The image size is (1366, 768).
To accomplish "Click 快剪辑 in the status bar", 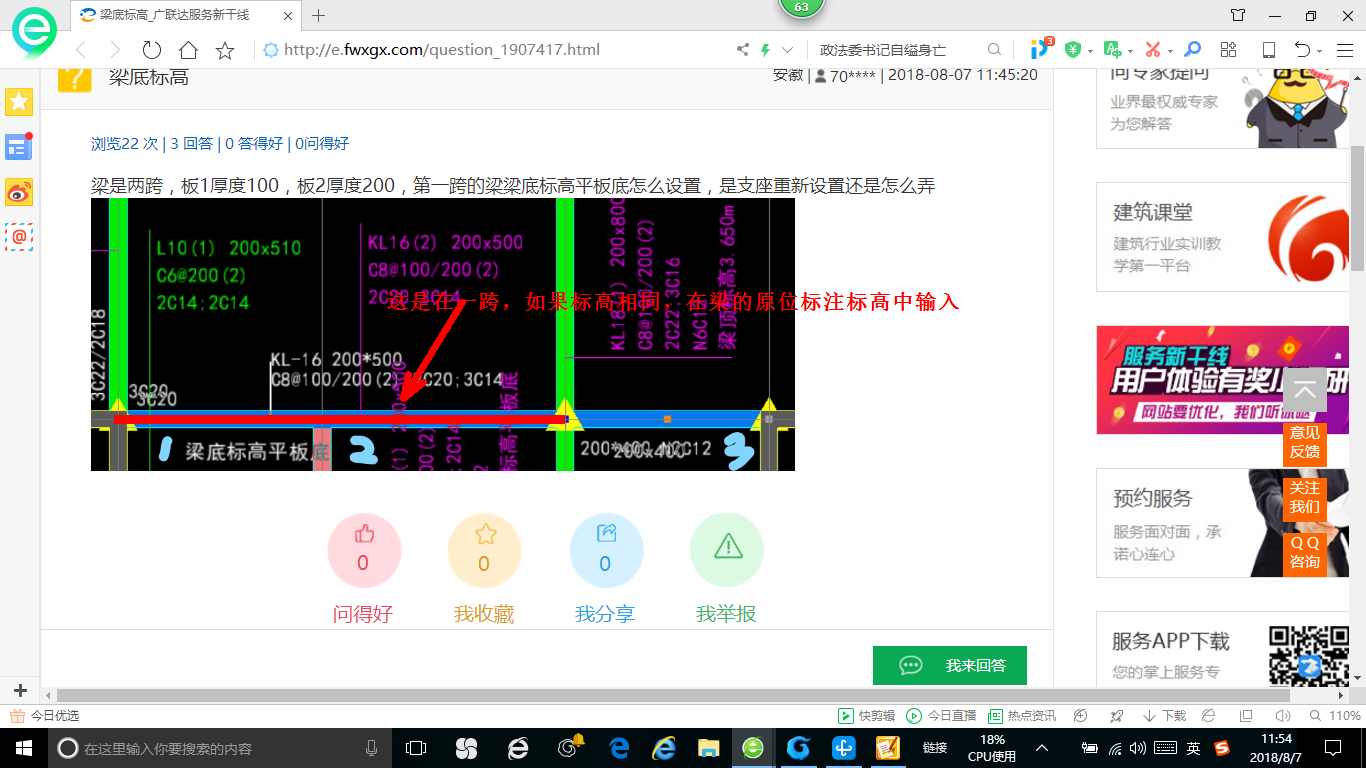I will [866, 716].
